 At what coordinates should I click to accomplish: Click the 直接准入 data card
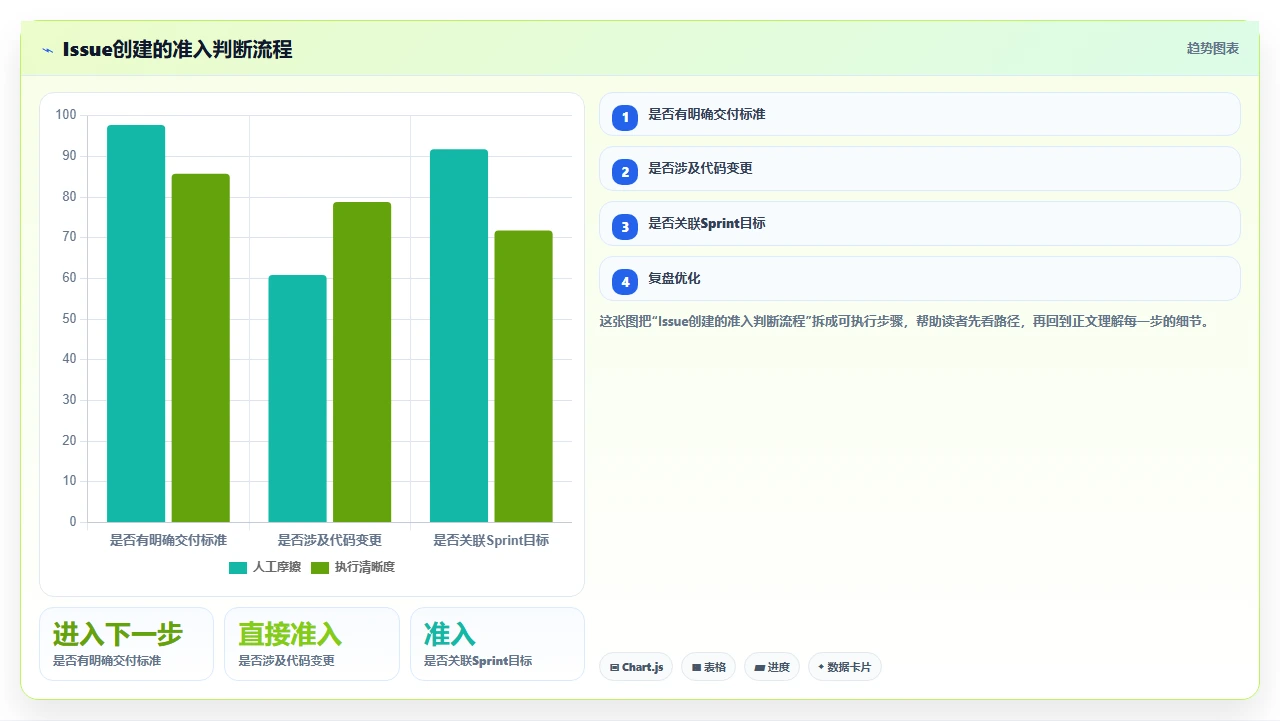tap(312, 644)
